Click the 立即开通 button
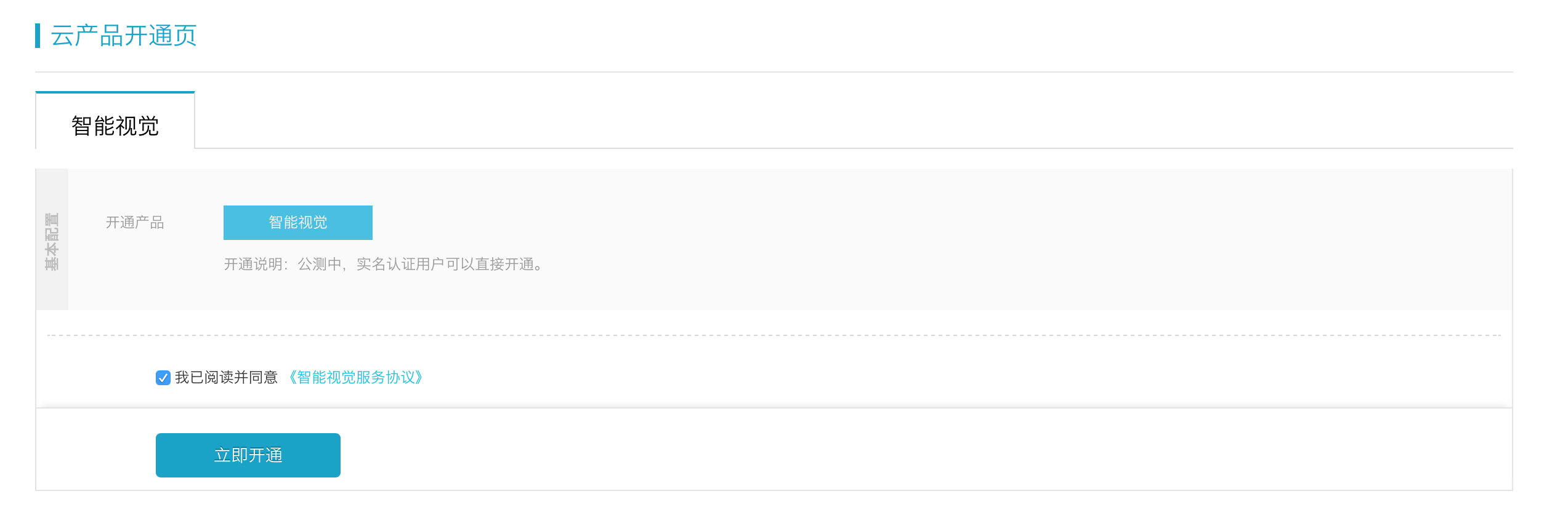 coord(248,455)
